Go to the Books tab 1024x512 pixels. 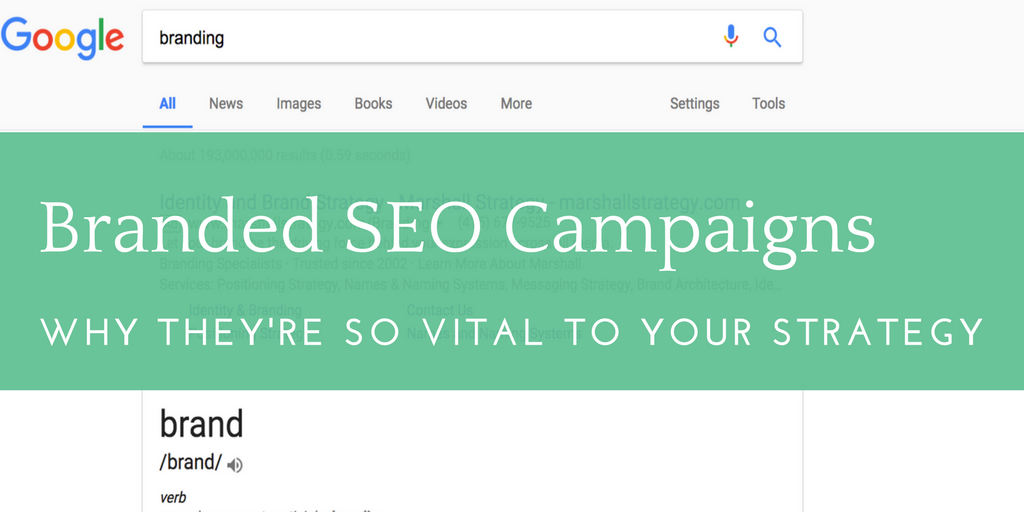(x=373, y=103)
